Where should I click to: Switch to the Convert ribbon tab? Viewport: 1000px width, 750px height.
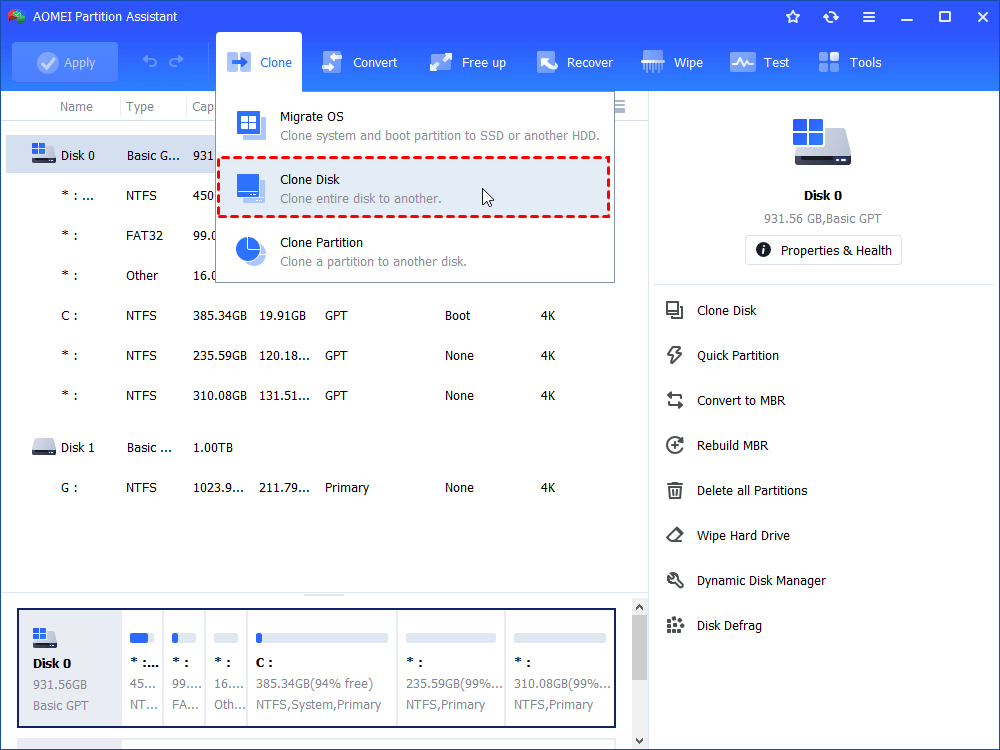[360, 62]
